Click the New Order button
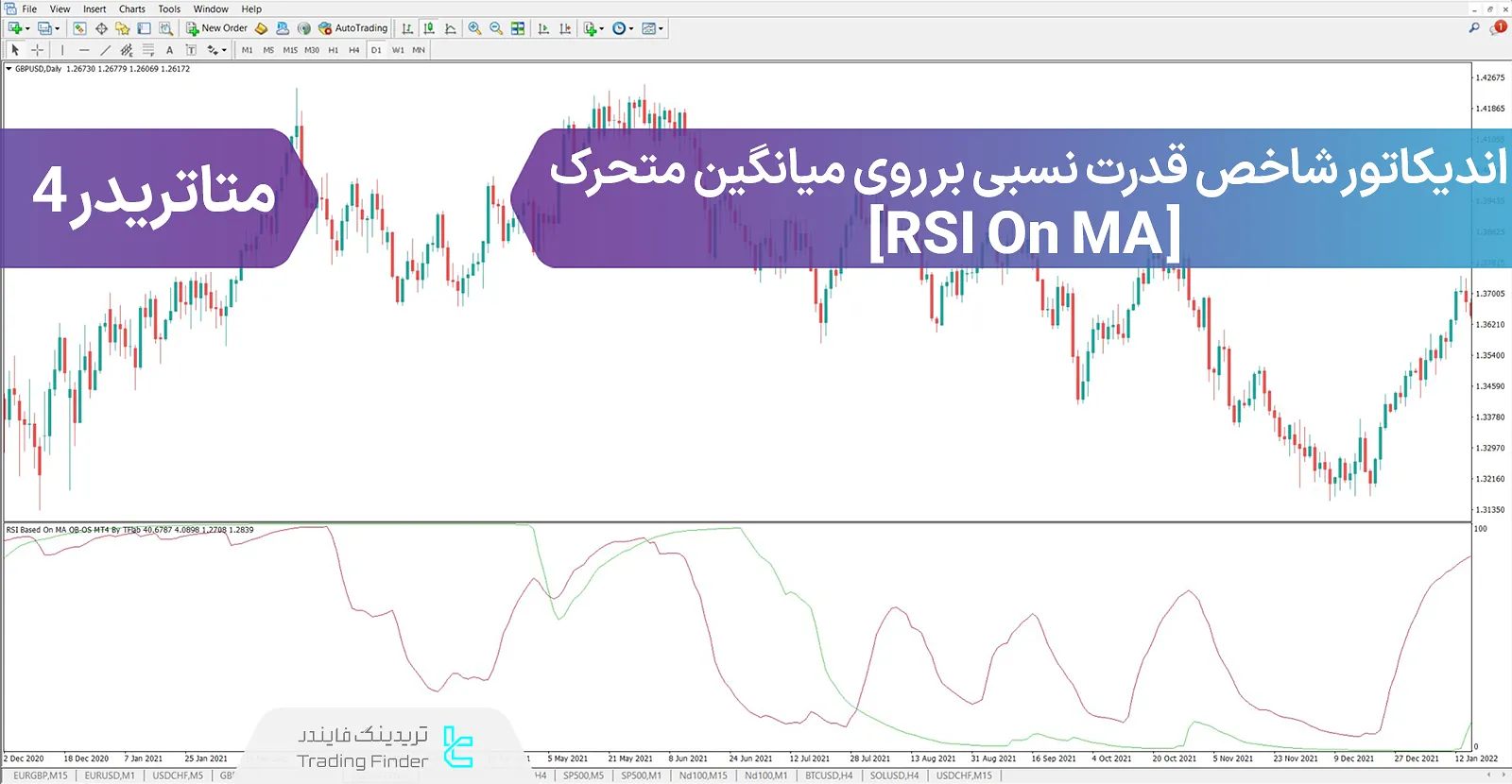The height and width of the screenshot is (784, 1512). coord(216,28)
